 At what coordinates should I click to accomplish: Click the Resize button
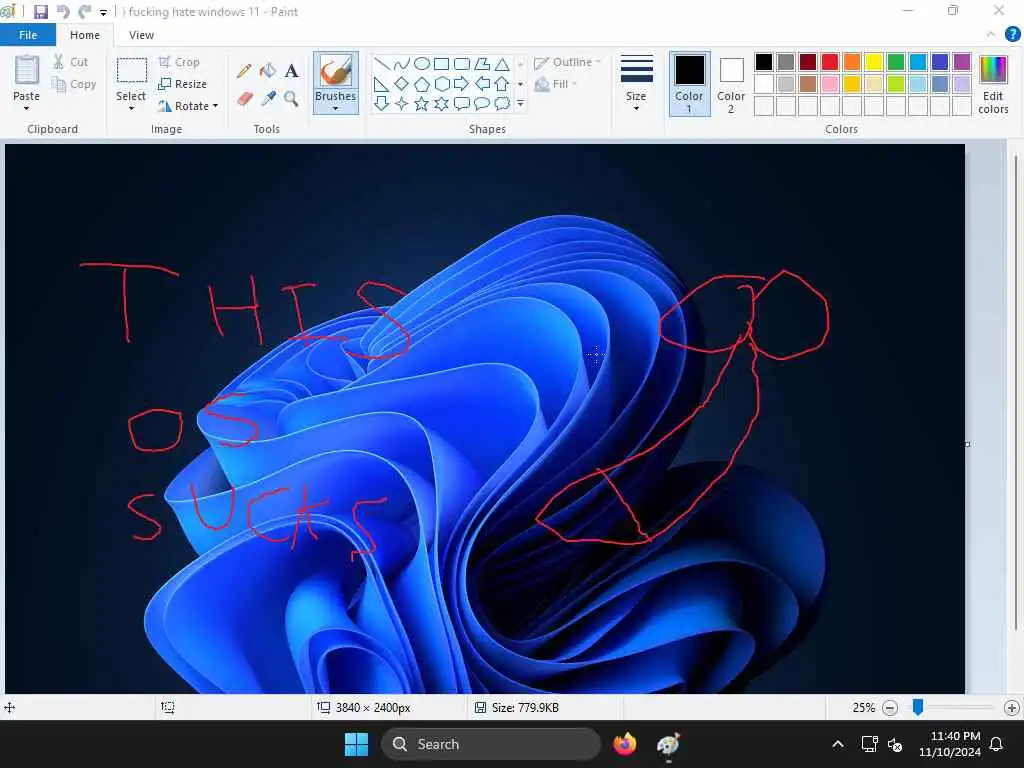[182, 84]
